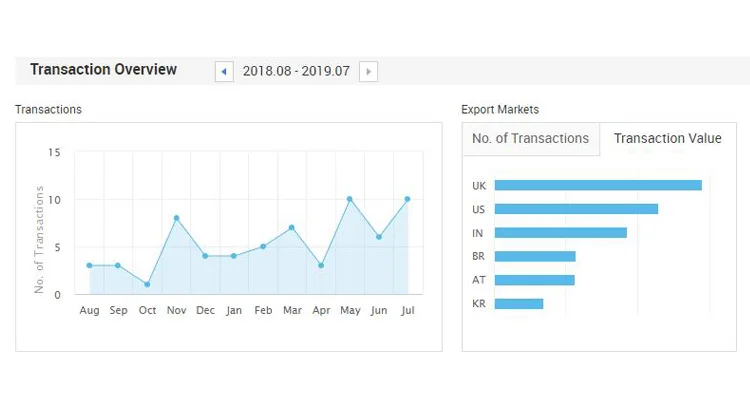Go to the next date range arrow
Screen dimensions: 750x400
(x=368, y=71)
